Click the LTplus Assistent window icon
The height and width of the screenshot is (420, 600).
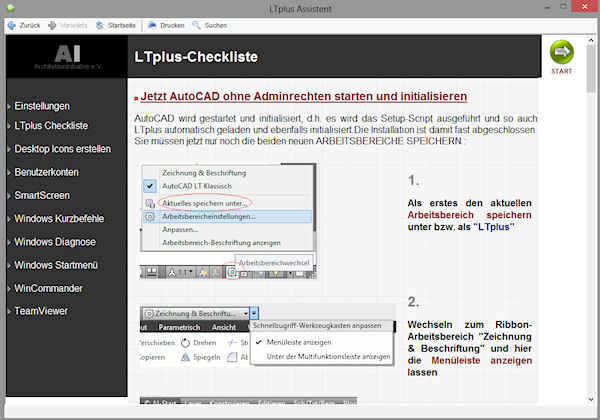(10, 8)
